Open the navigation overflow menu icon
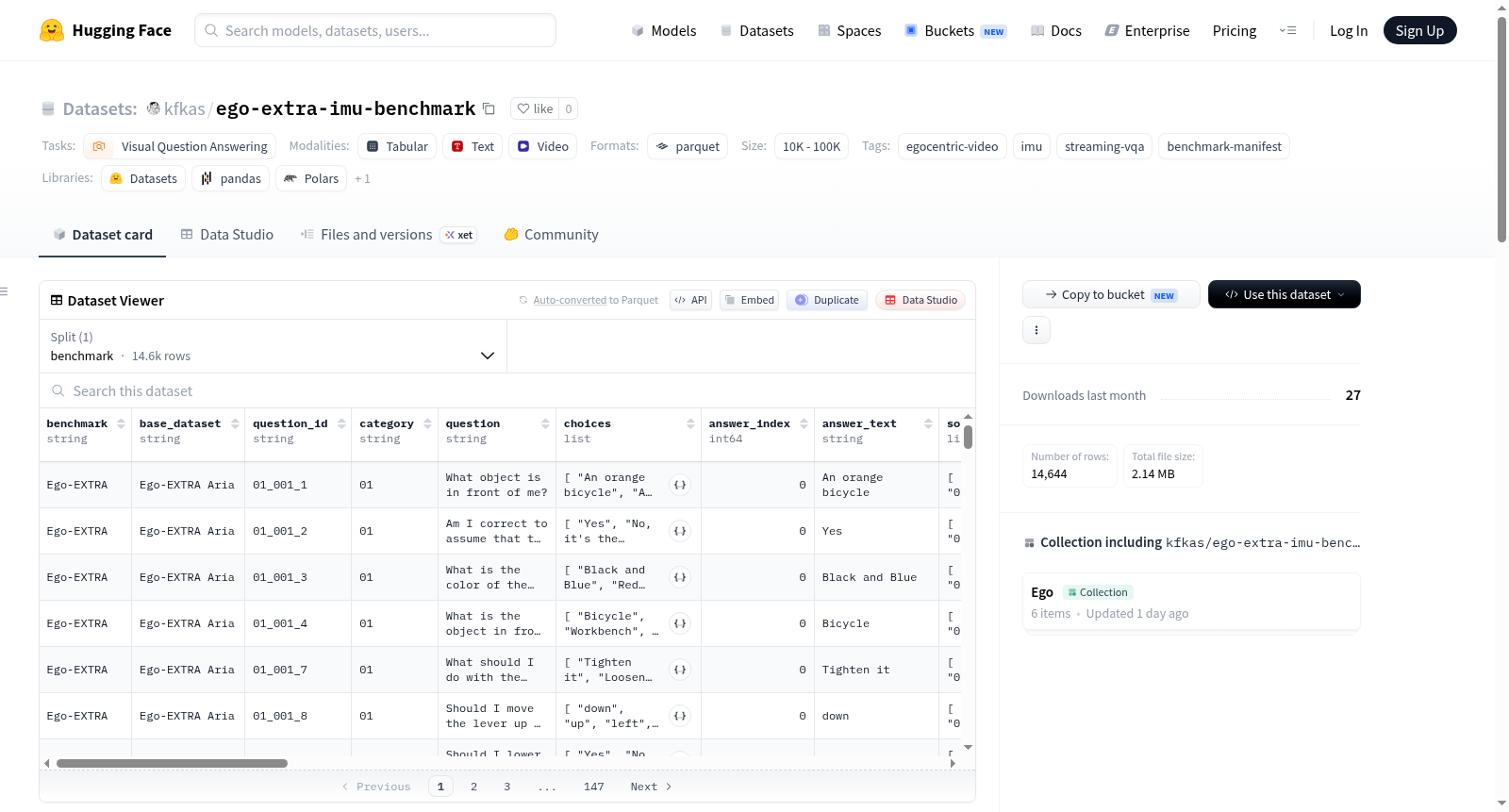Image resolution: width=1509 pixels, height=812 pixels. coord(1287,30)
